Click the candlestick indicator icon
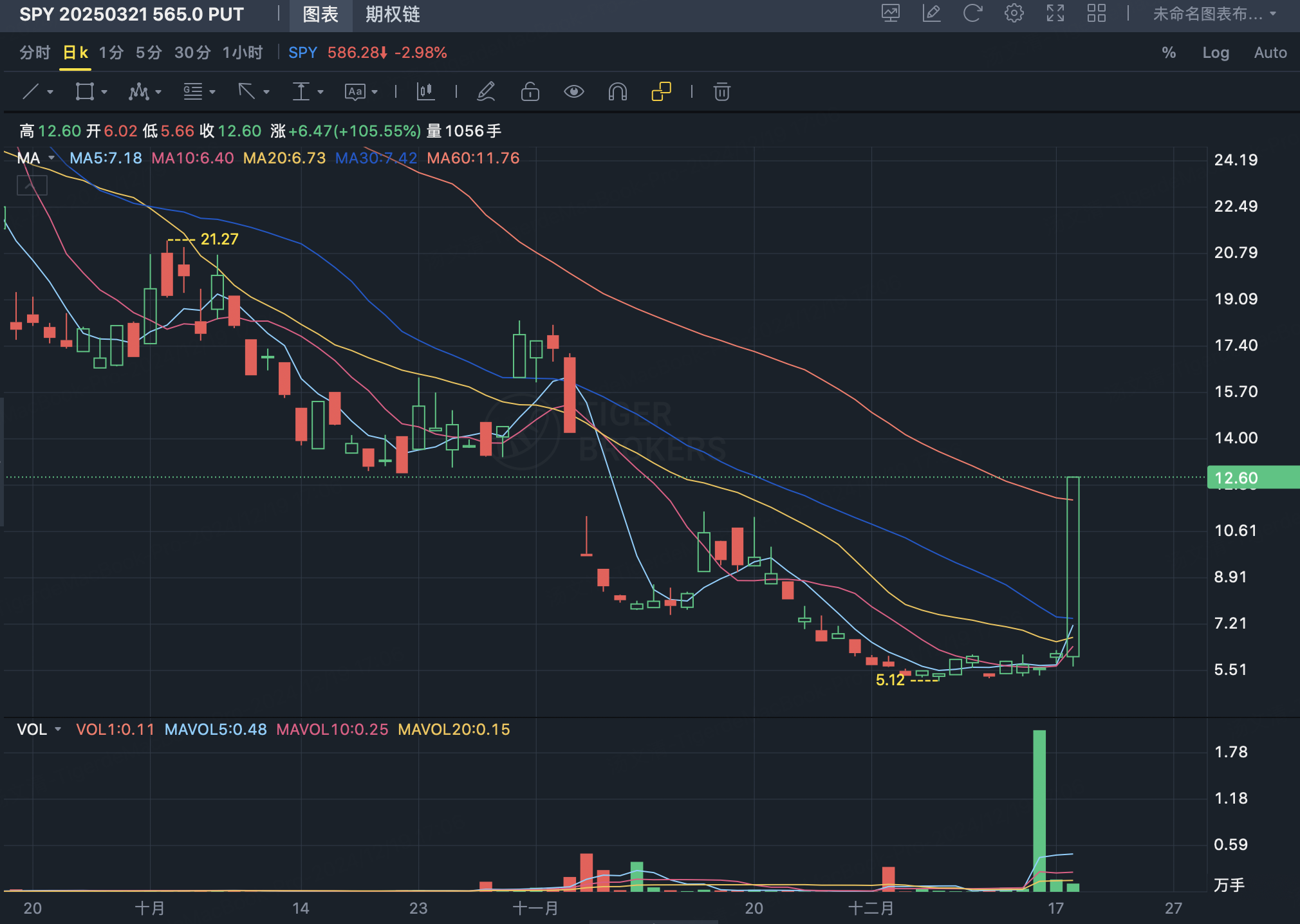The image size is (1300, 924). (425, 92)
